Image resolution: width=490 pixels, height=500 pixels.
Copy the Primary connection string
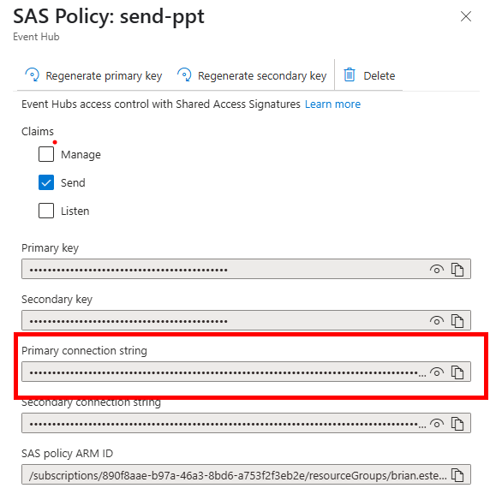[457, 372]
